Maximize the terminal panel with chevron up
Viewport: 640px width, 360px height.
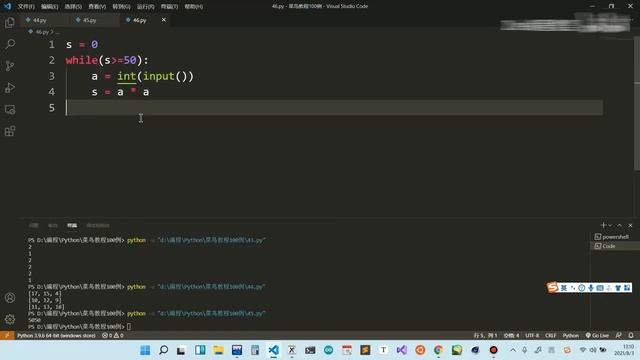pyautogui.click(x=620, y=225)
